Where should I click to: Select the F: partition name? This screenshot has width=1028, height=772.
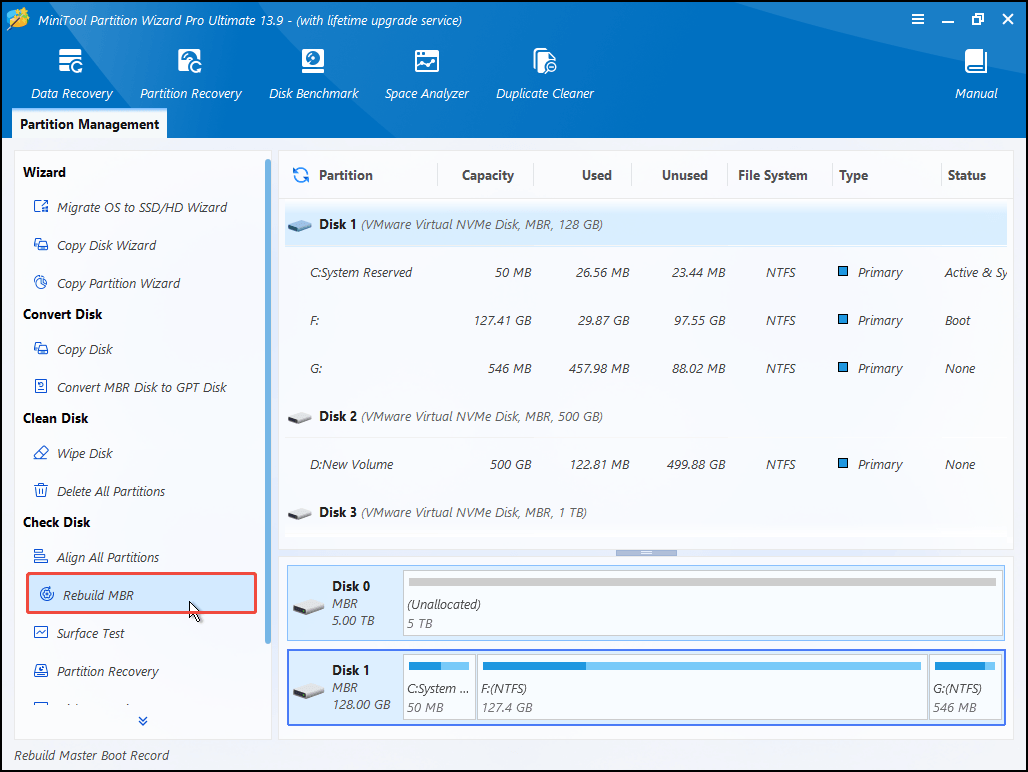pyautogui.click(x=314, y=320)
